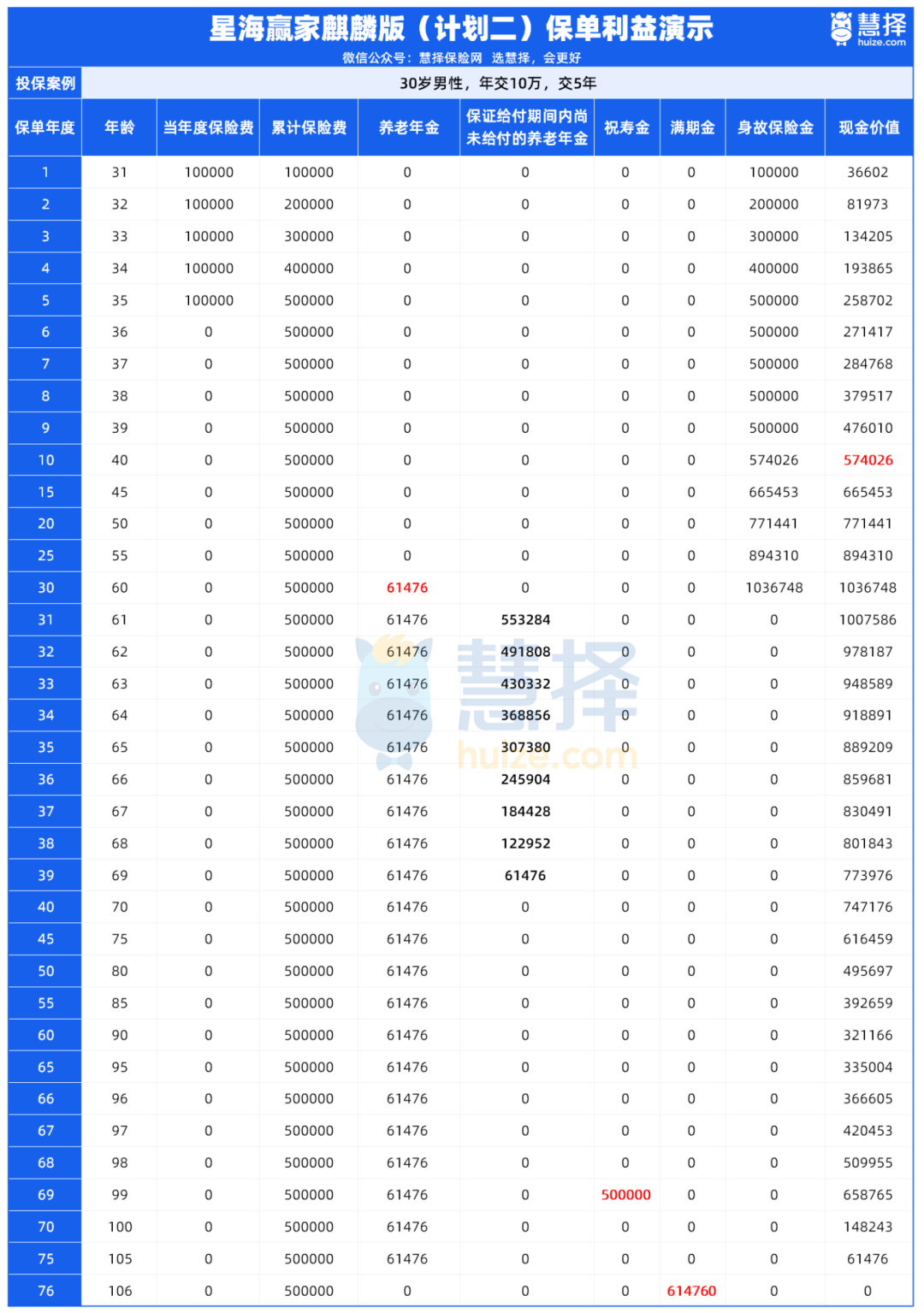This screenshot has height=1313, width=924.
Task: Select the policy year 76 row label
Action: coord(45,1291)
